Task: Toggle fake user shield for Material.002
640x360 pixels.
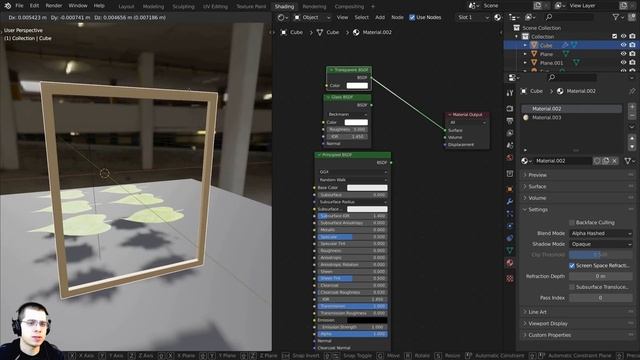Action: click(597, 161)
